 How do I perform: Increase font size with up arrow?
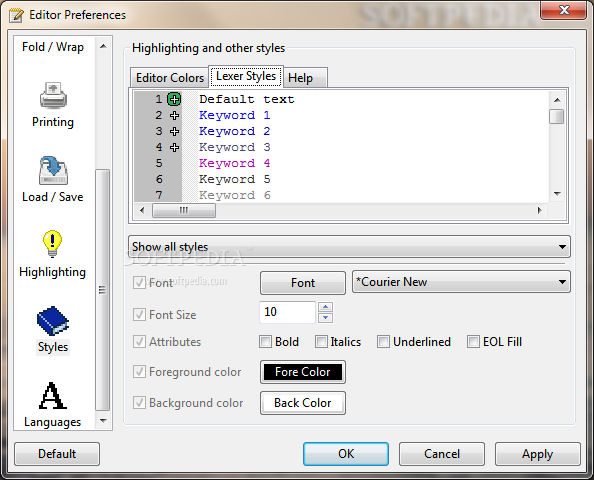click(x=325, y=307)
